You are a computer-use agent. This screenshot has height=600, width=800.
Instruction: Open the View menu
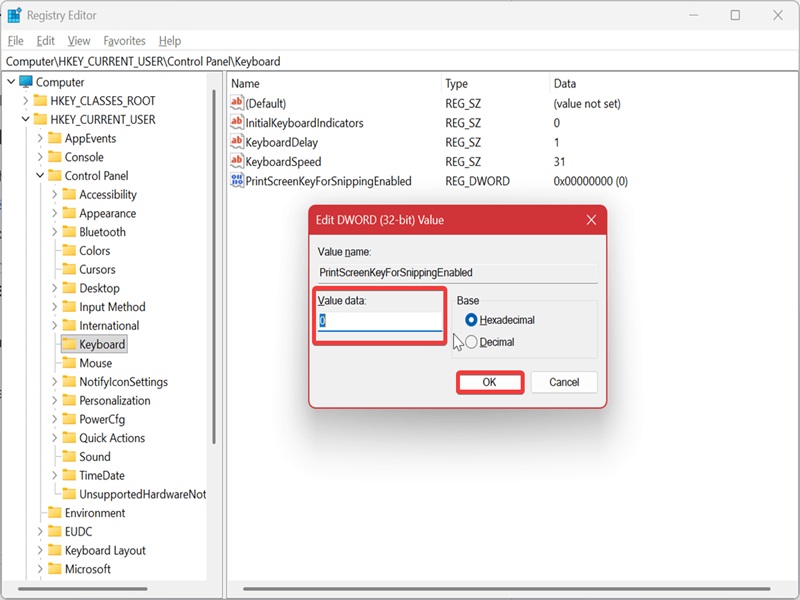79,41
